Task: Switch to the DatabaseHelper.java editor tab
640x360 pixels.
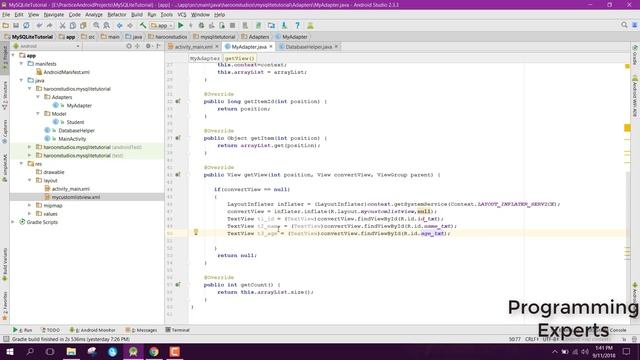Action: pos(309,47)
